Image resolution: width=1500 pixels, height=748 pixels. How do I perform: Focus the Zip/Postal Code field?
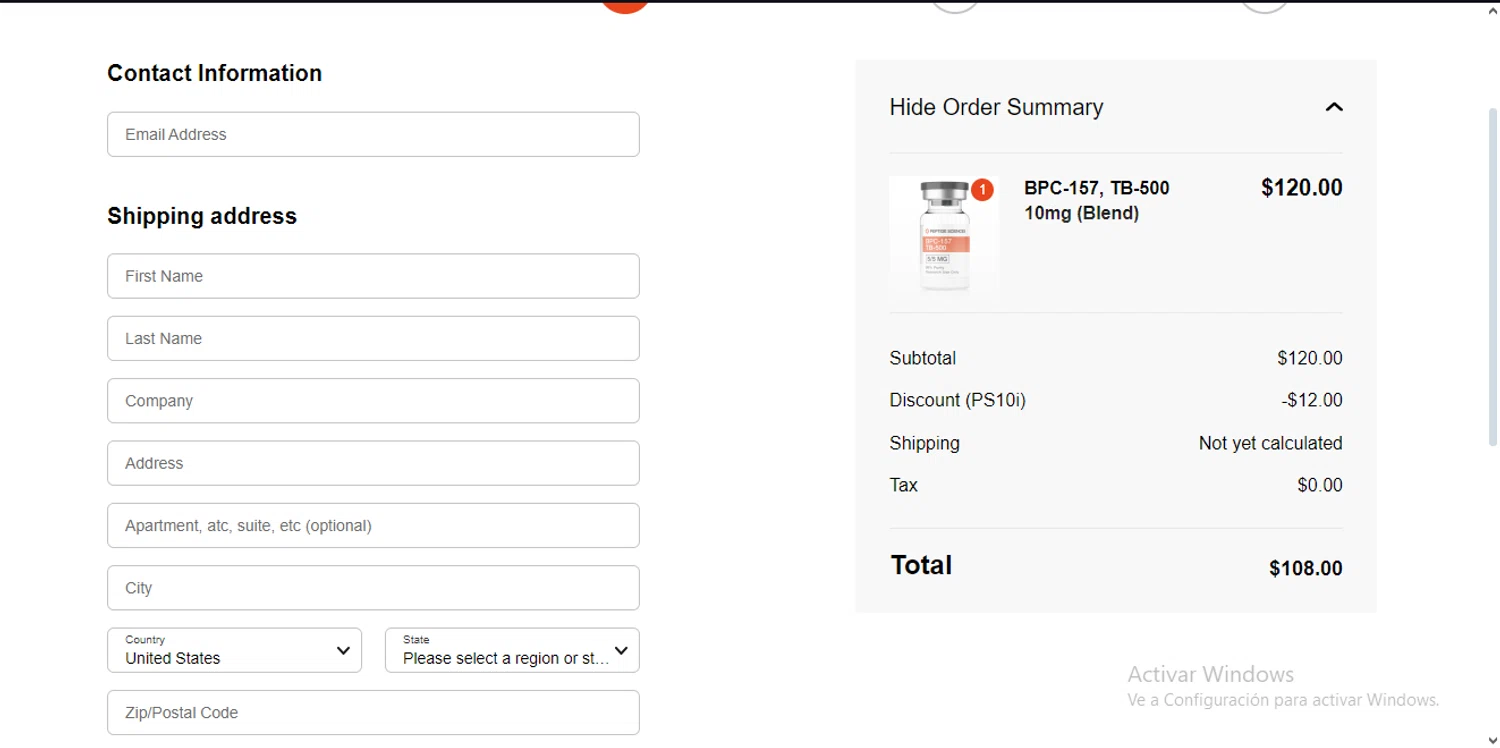pos(373,713)
